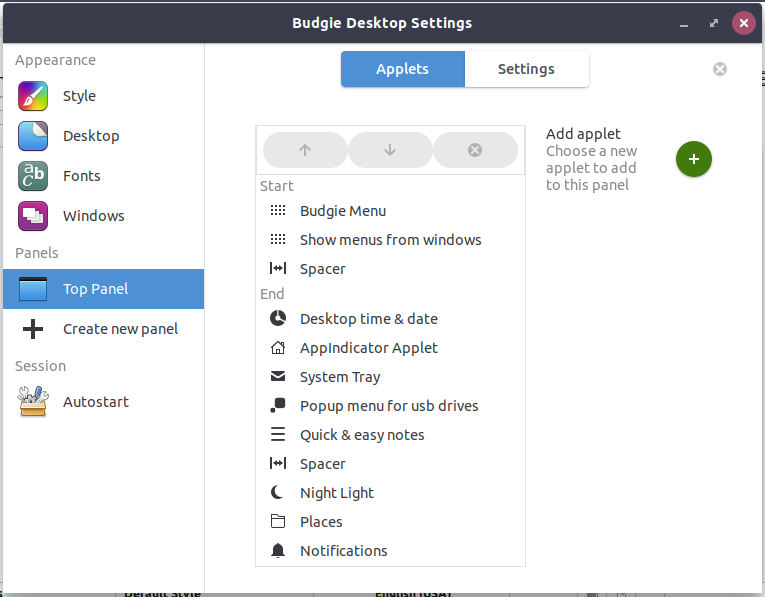Select Desktop label in the sidebar
The height and width of the screenshot is (597, 765).
[91, 136]
